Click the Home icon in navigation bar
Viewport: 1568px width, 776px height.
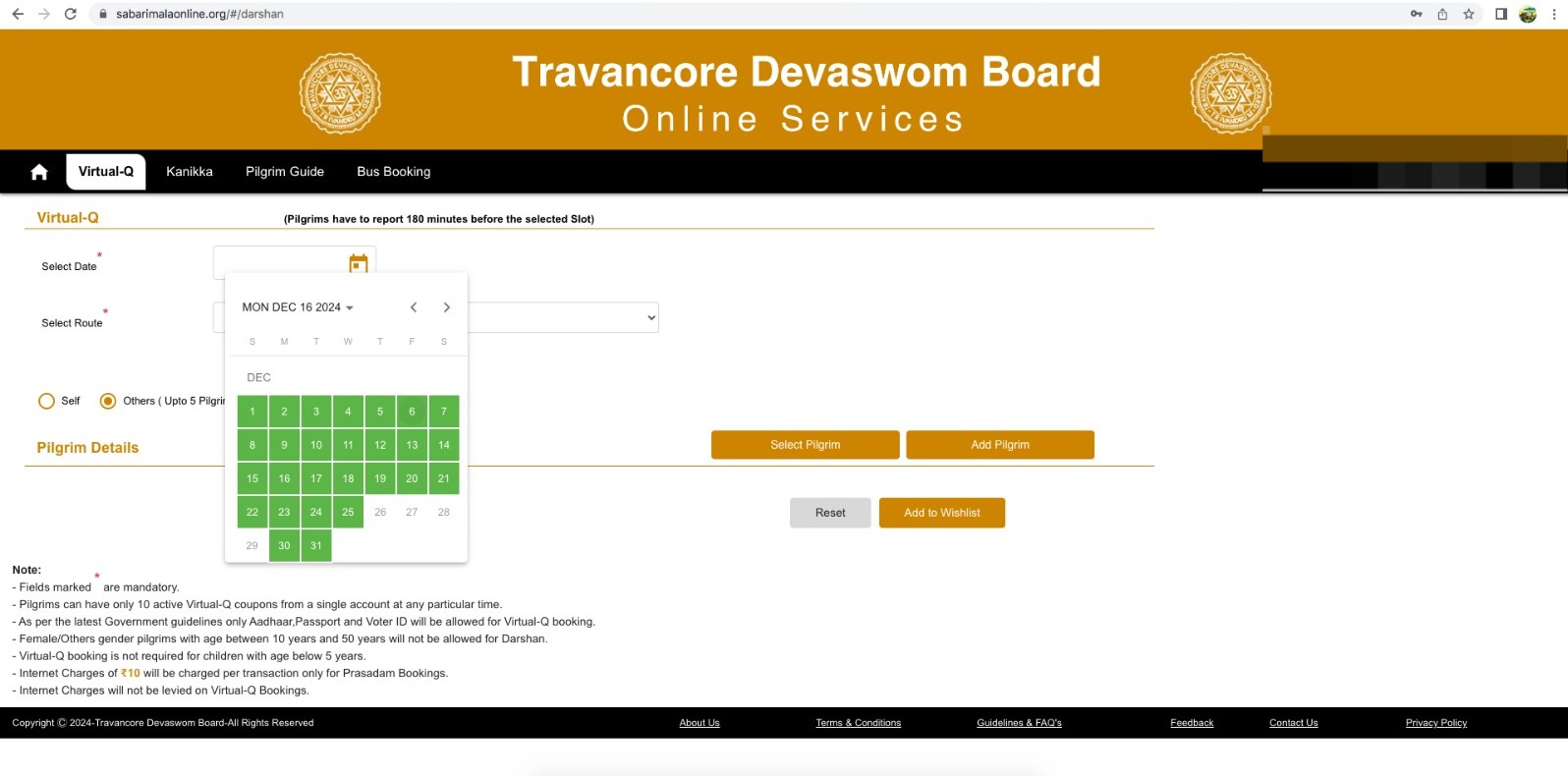coord(39,172)
